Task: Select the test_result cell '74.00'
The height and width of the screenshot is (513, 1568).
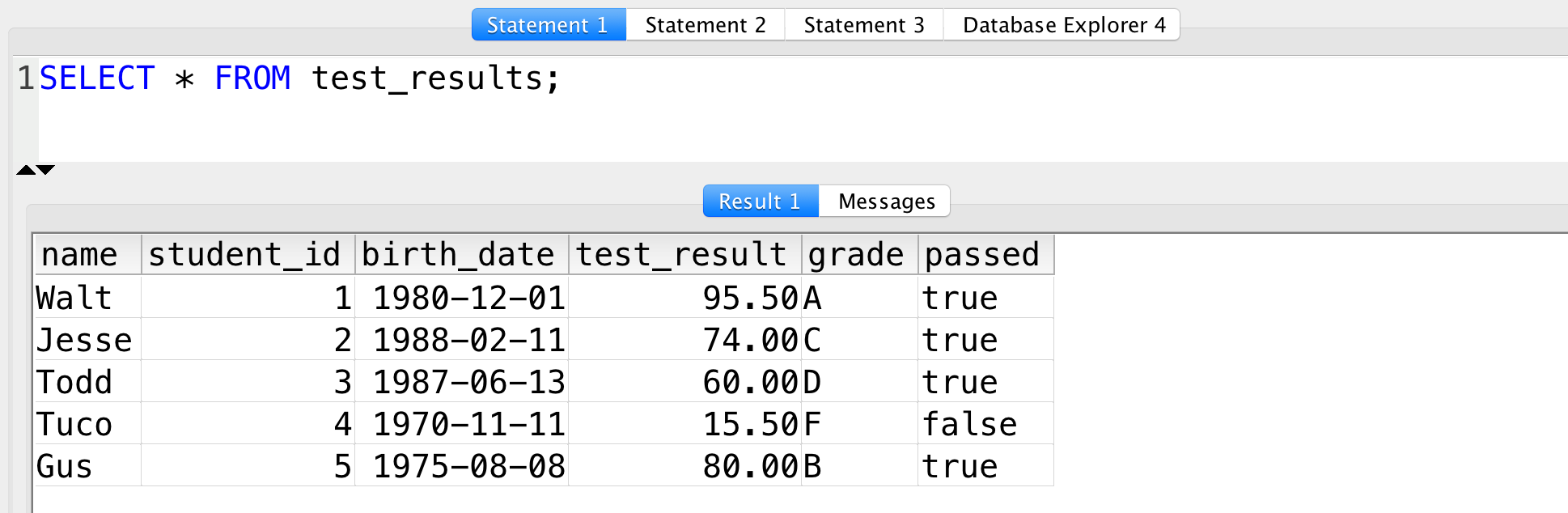Action: click(685, 339)
